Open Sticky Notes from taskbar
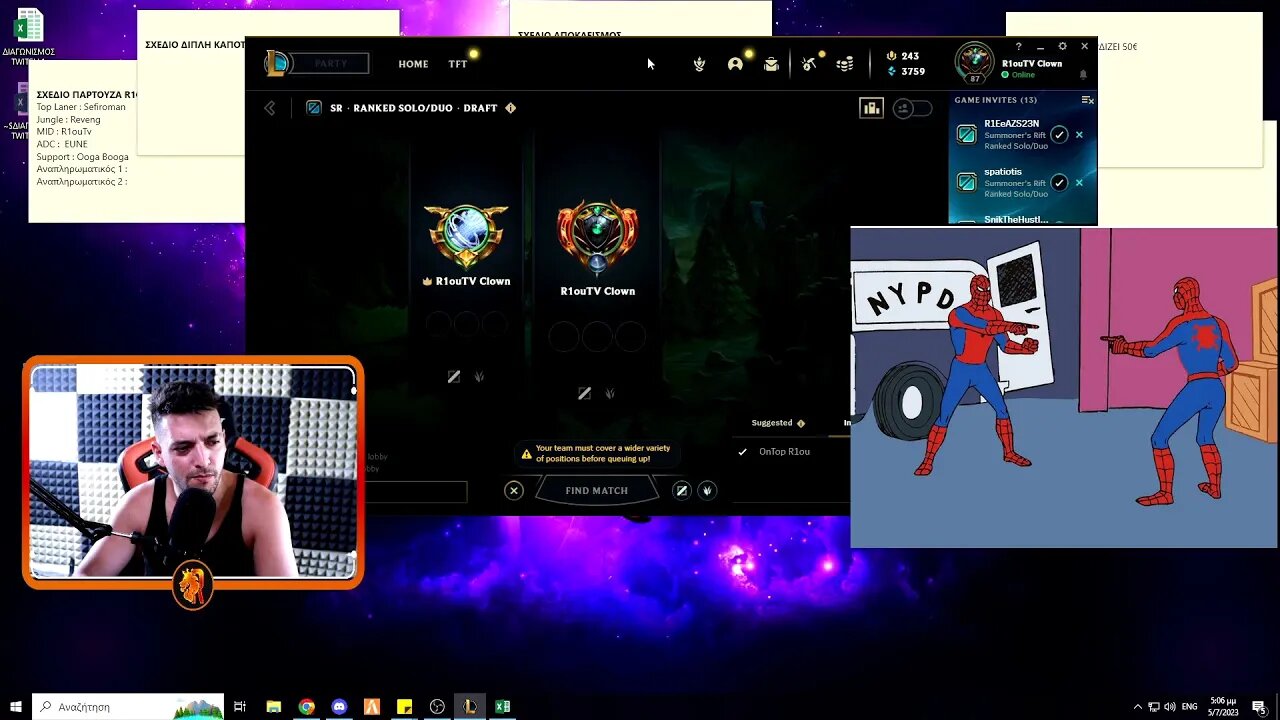The image size is (1280, 720). 405,707
